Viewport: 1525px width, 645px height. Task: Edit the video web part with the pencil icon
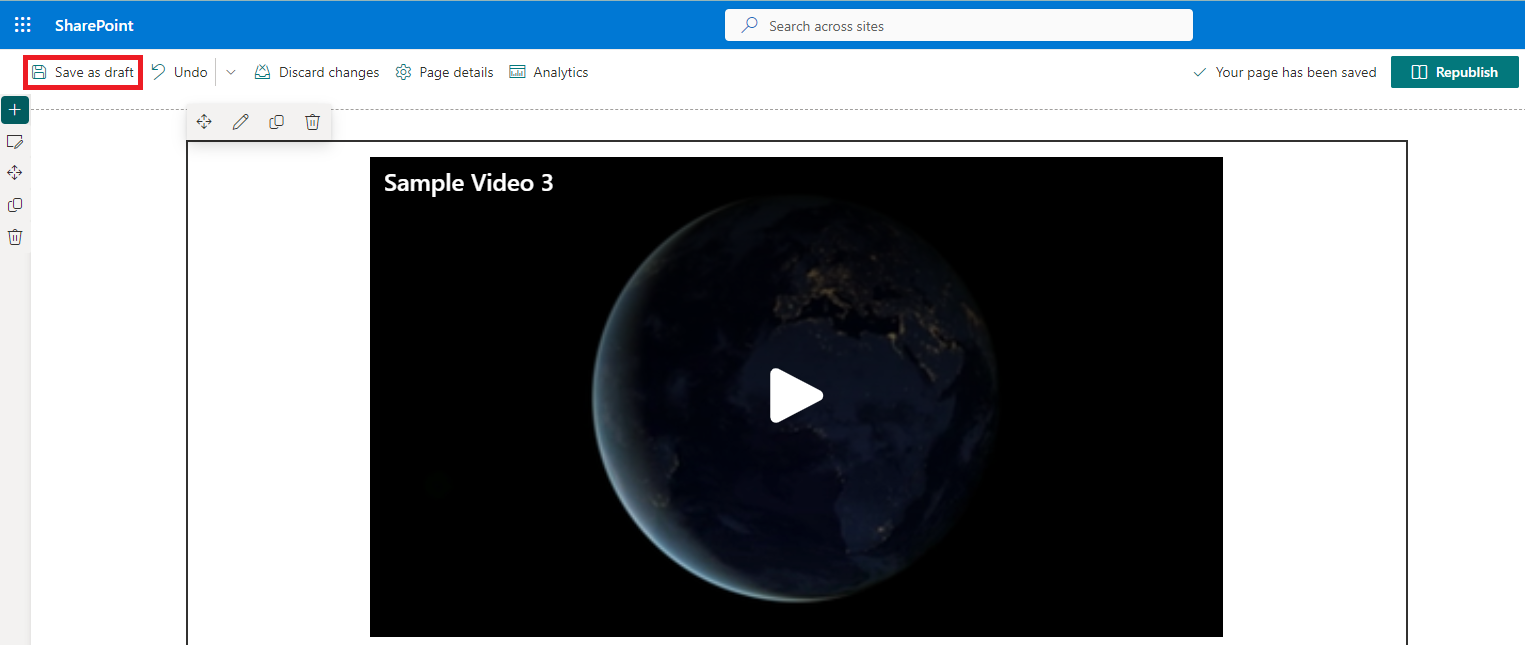tap(240, 121)
